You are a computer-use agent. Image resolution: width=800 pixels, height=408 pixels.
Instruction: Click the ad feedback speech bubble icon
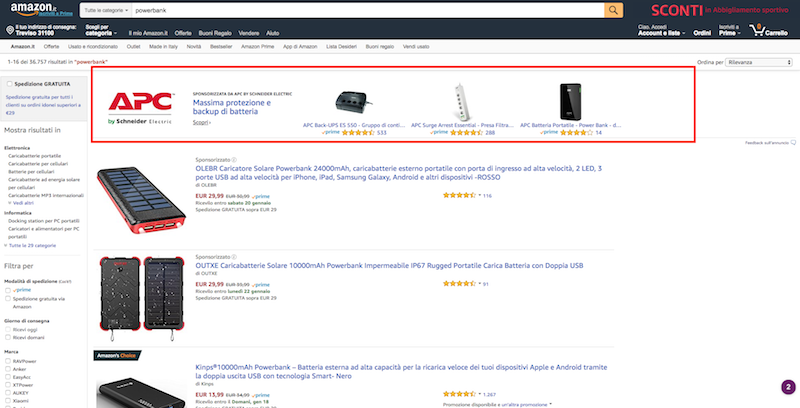click(x=793, y=143)
